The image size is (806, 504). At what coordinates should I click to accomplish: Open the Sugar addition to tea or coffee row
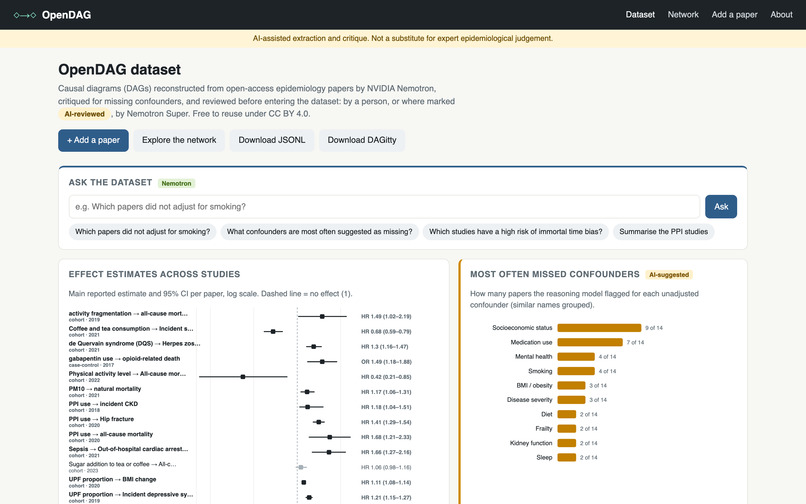pos(240,467)
